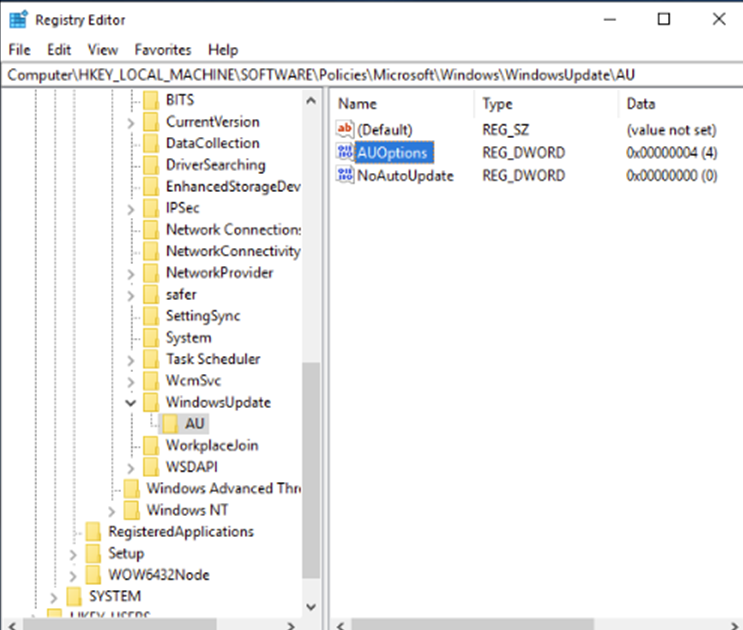Click the WOW6432Node folder icon
Image resolution: width=743 pixels, height=630 pixels.
[93, 575]
